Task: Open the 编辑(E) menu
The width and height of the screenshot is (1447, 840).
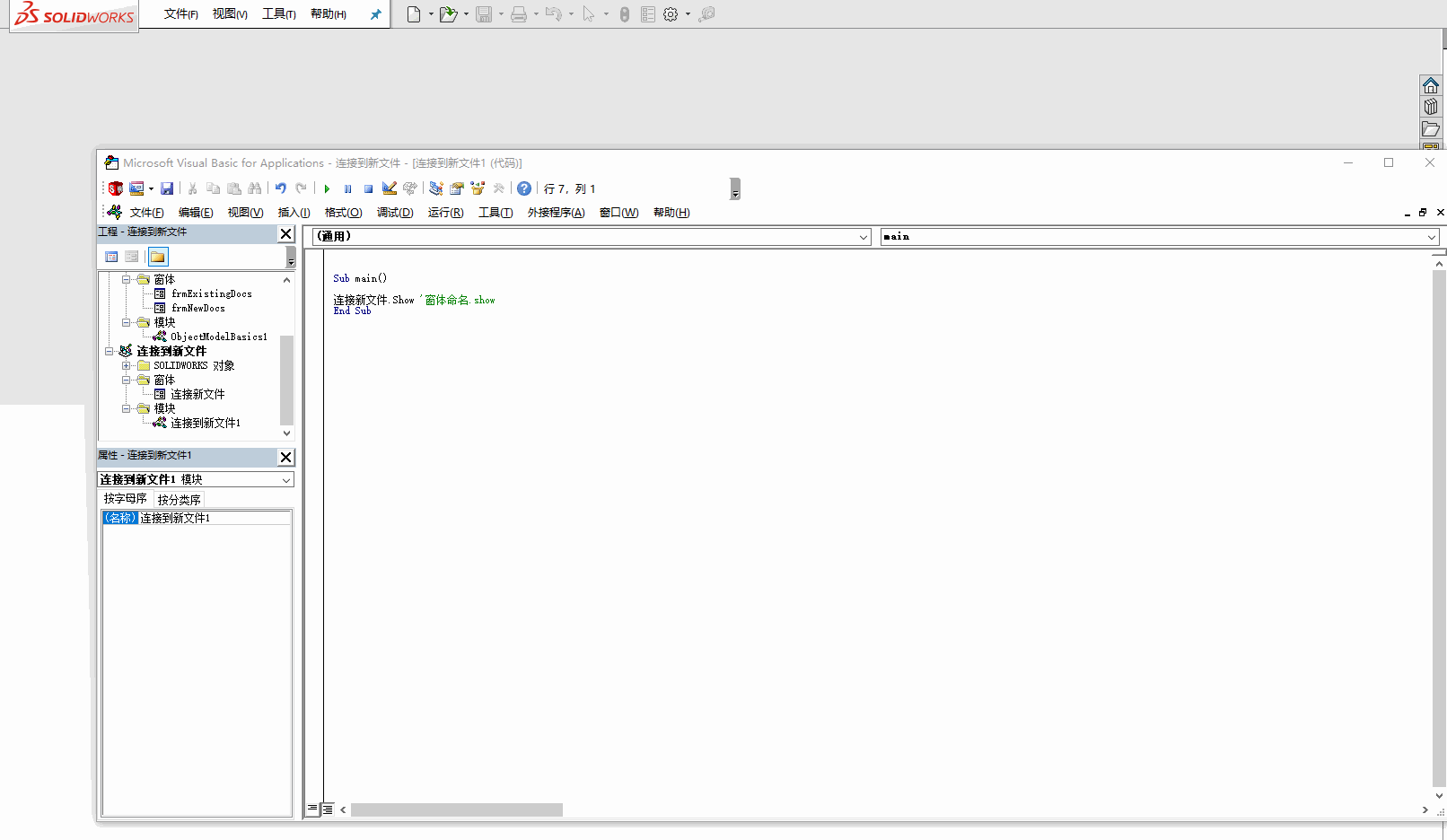Action: tap(196, 213)
